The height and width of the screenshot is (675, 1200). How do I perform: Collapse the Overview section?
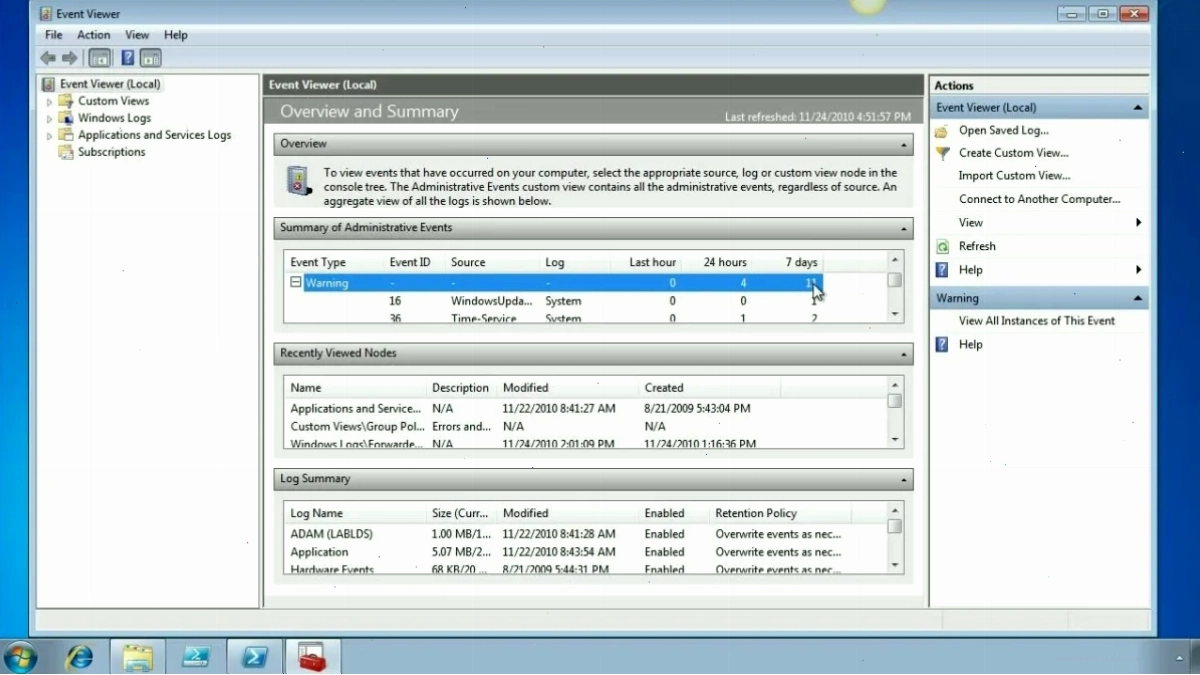click(904, 144)
